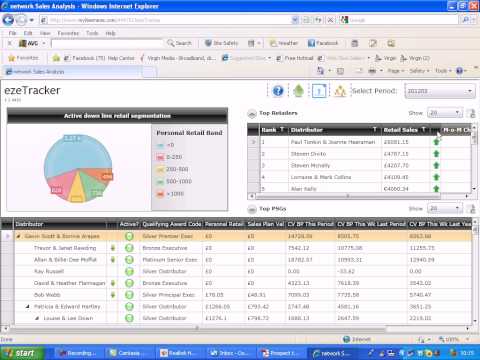Viewport: 480px width, 360px height.
Task: Click green trend arrow for Steven McNally
Action: pos(436,165)
